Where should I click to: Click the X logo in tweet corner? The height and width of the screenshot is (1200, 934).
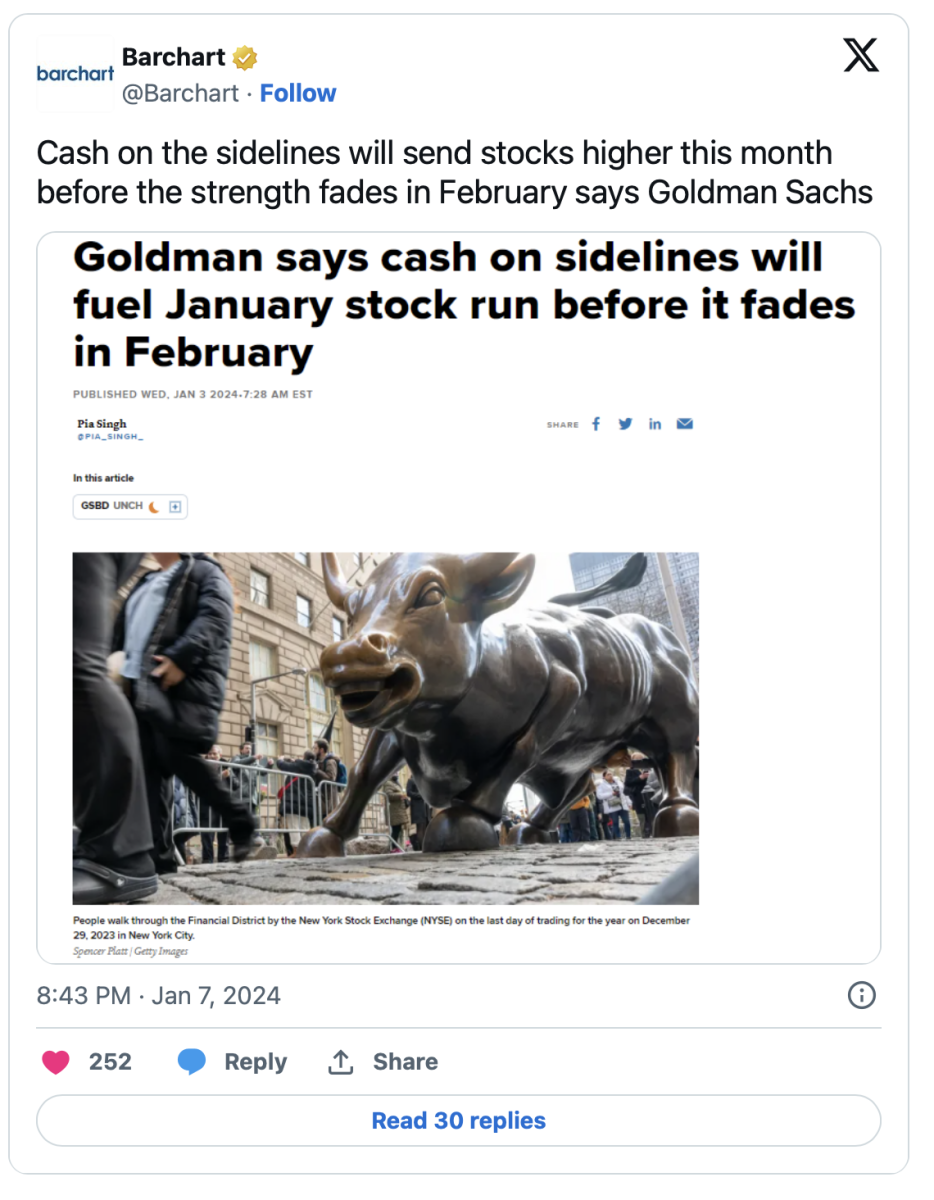point(861,56)
